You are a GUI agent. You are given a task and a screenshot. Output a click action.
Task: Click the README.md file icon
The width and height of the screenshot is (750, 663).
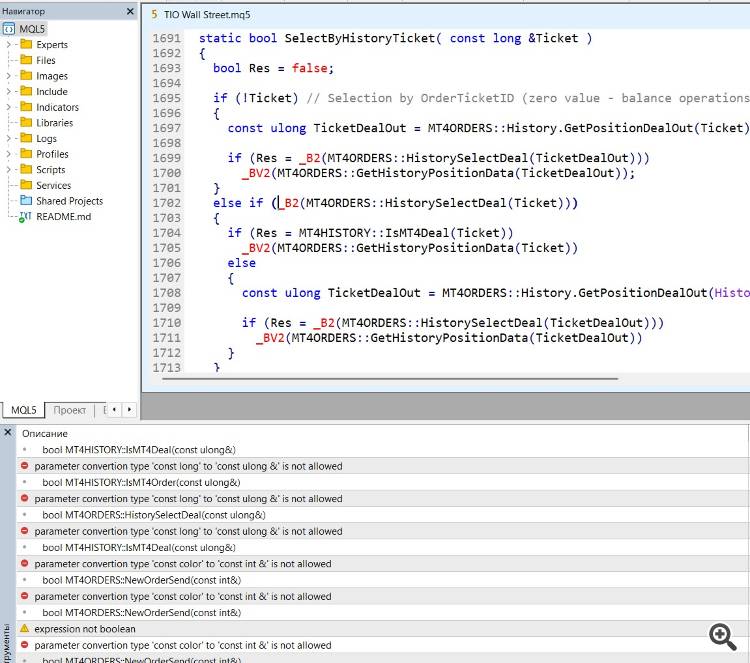click(25, 217)
